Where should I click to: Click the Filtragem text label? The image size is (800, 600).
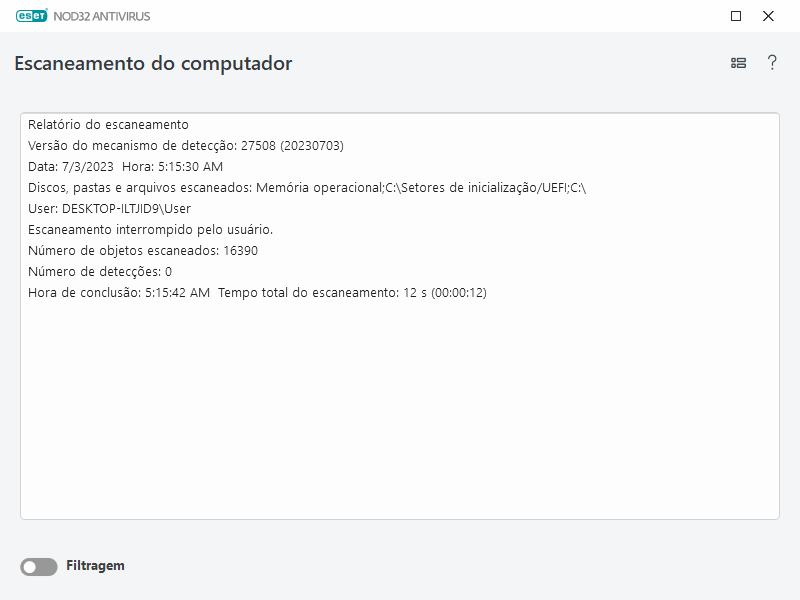[x=95, y=566]
